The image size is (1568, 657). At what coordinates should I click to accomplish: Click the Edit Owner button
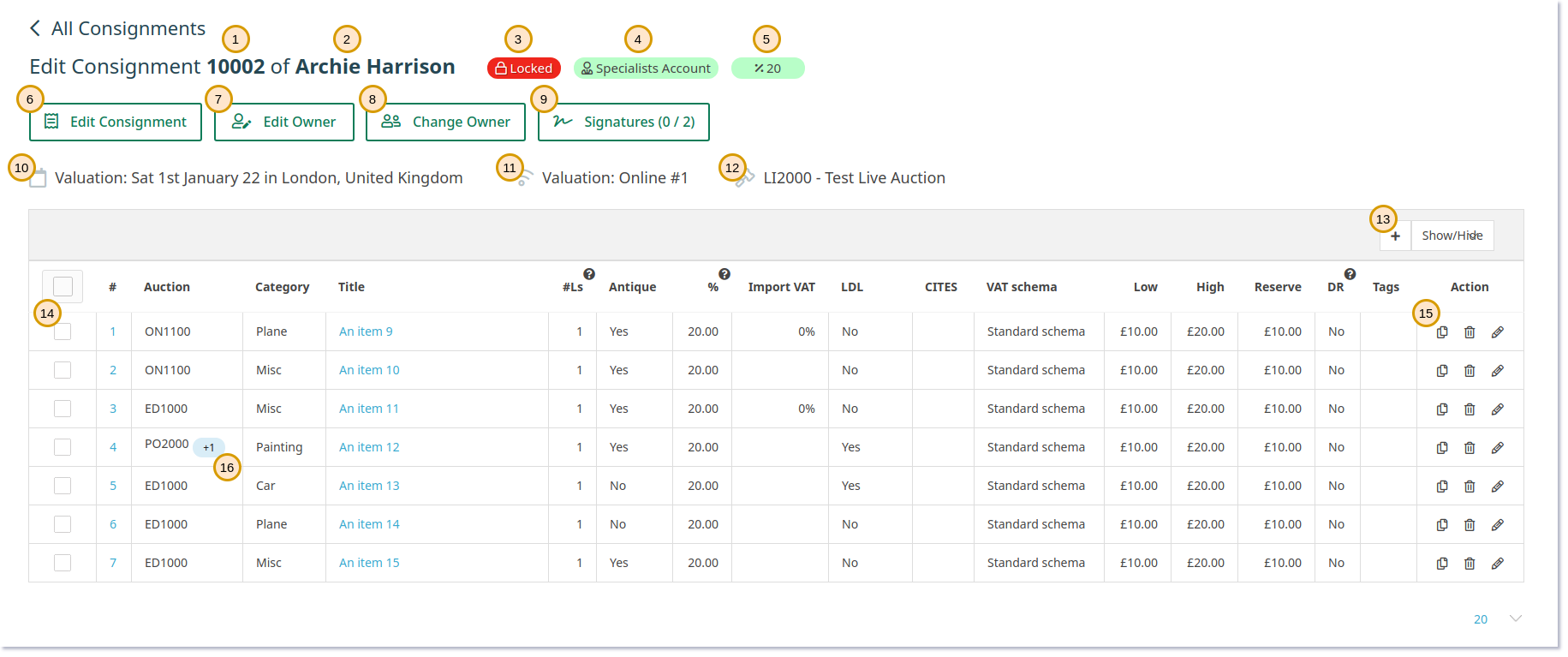tap(283, 122)
